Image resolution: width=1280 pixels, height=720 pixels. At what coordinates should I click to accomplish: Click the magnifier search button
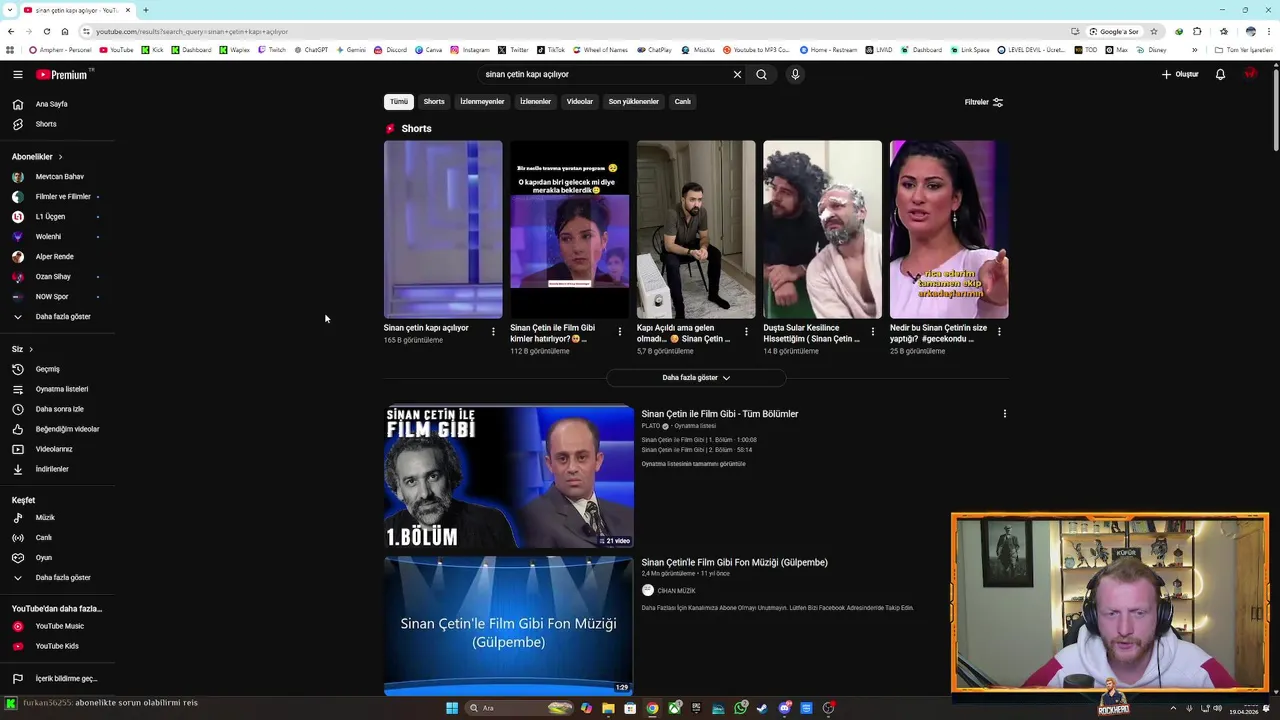click(x=761, y=74)
